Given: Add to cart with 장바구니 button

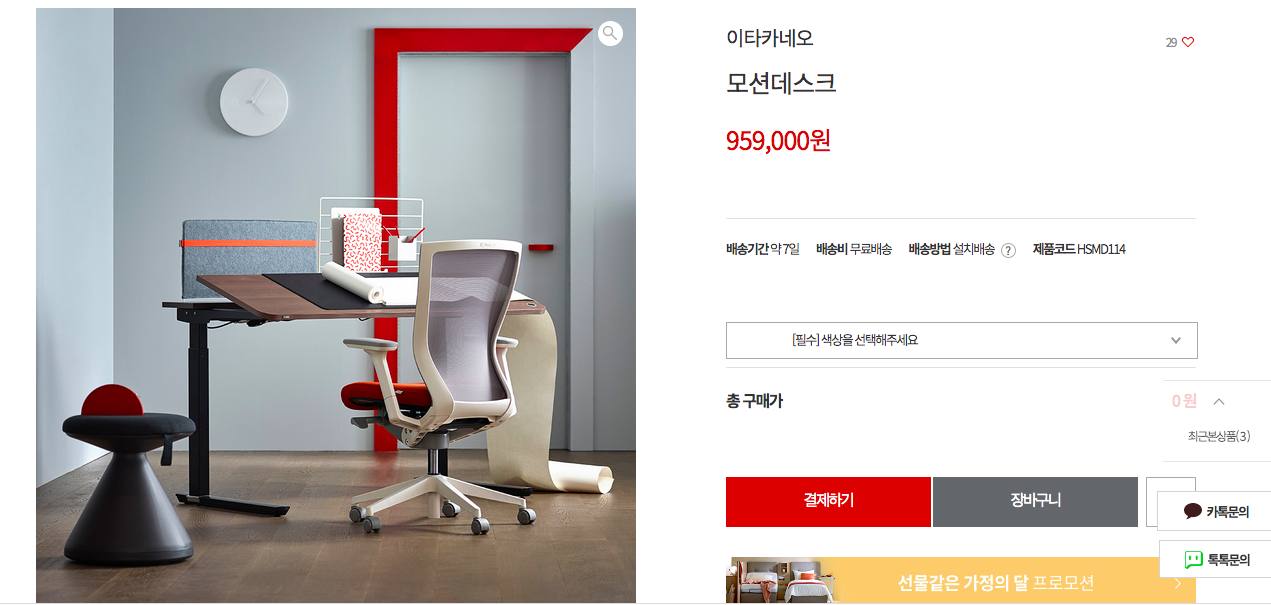Looking at the screenshot, I should point(1035,502).
